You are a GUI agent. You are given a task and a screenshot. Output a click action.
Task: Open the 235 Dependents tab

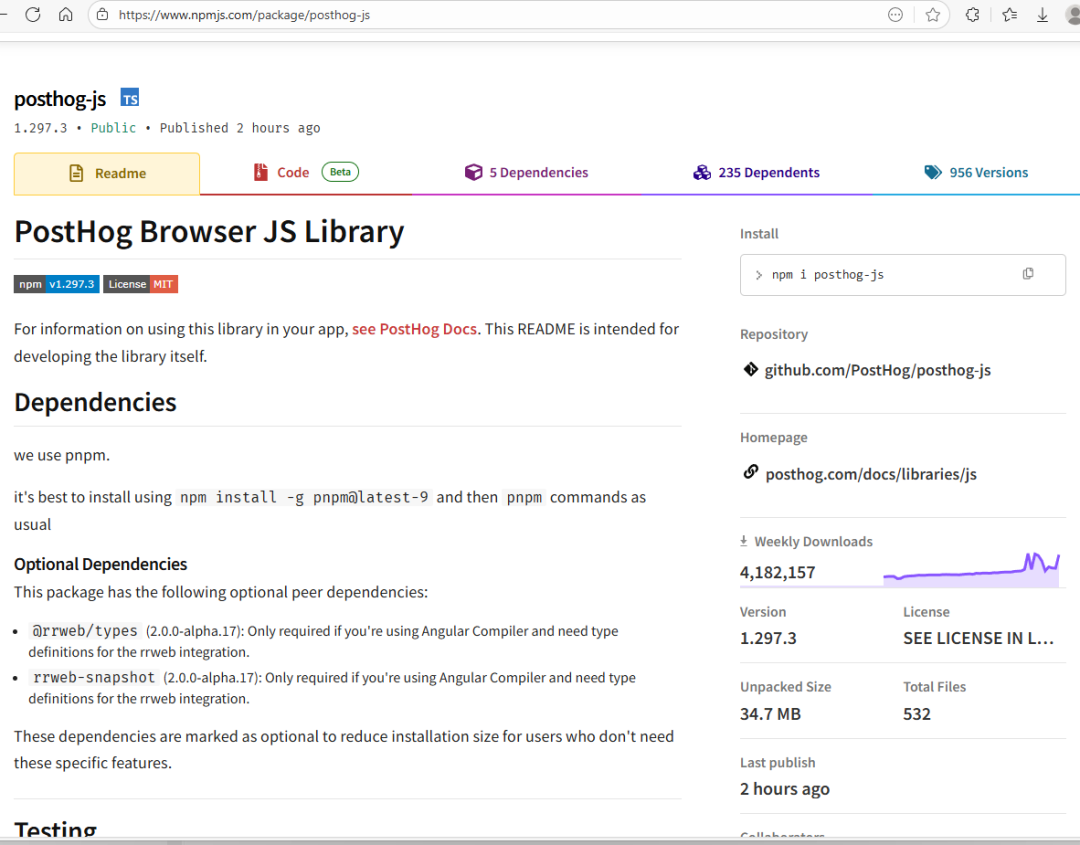click(756, 172)
